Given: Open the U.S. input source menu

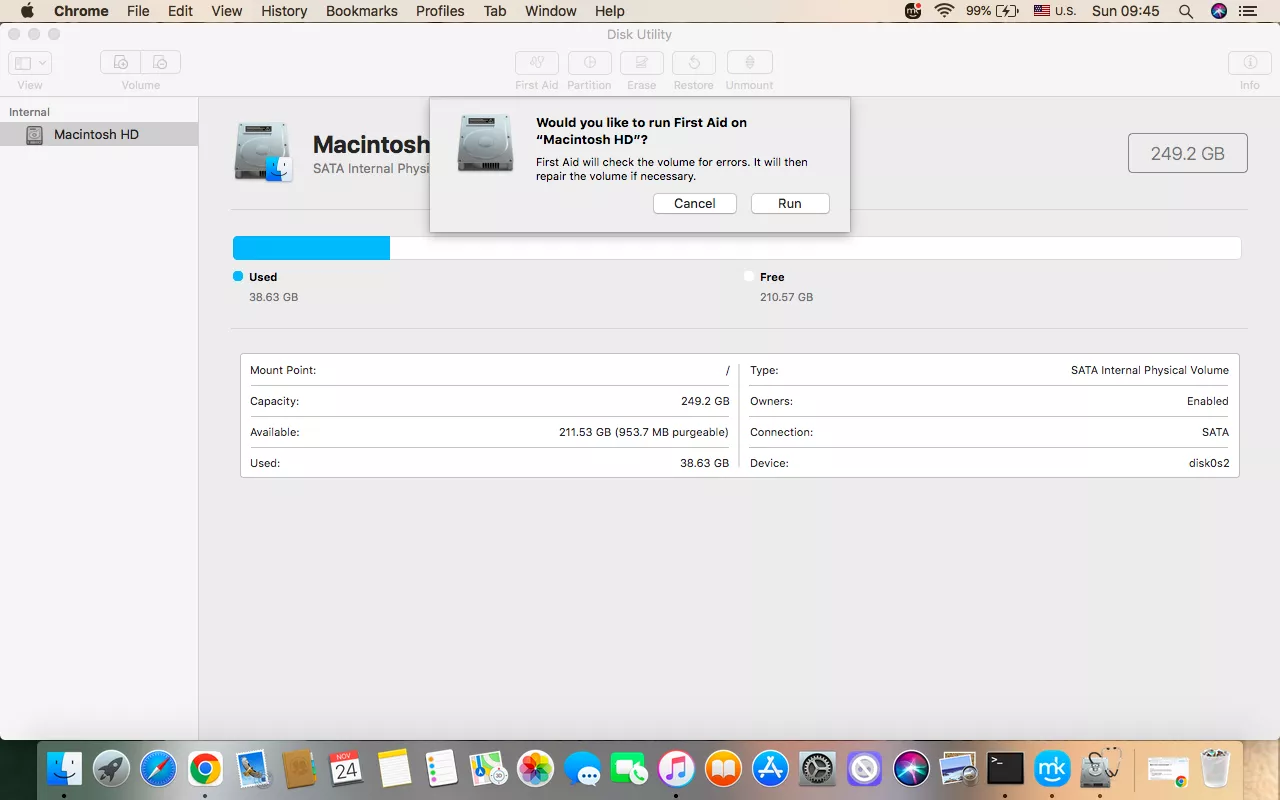Looking at the screenshot, I should [1055, 11].
